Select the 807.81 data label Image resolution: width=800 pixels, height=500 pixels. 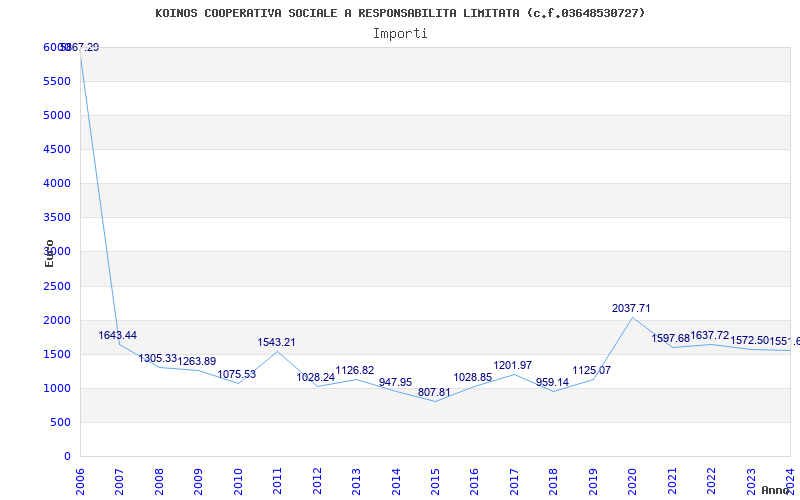click(x=434, y=392)
